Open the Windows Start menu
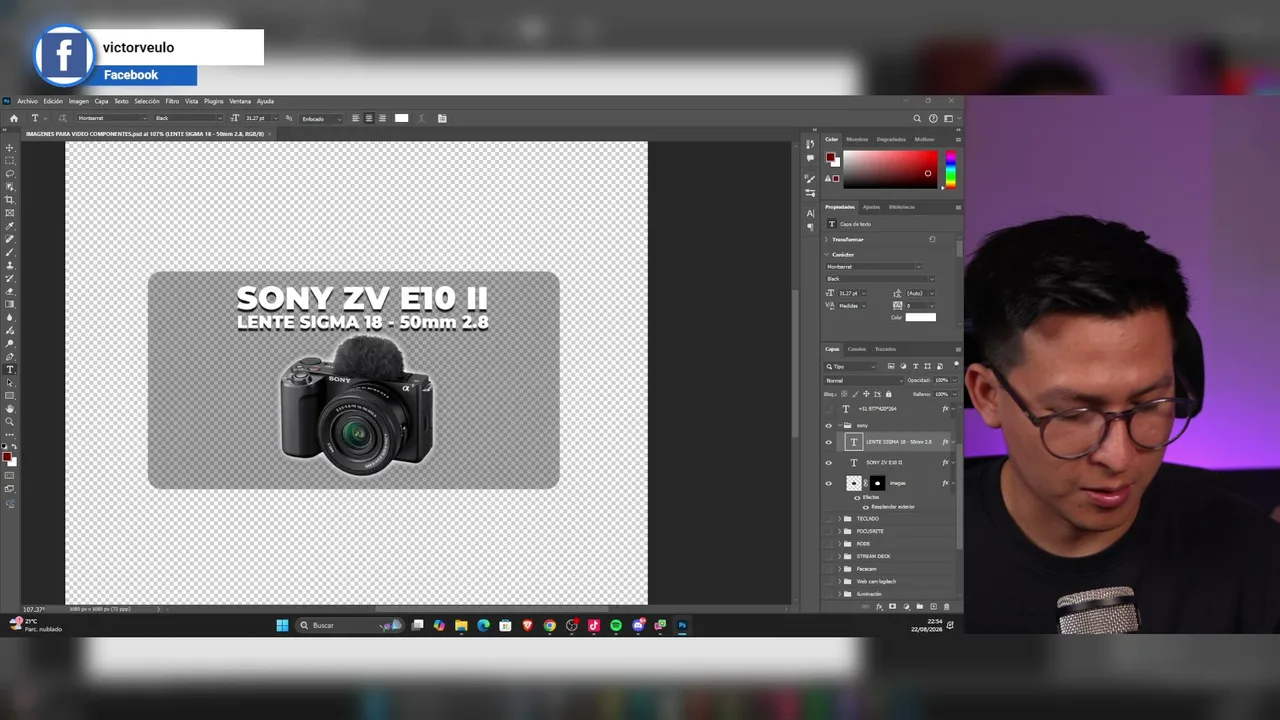The image size is (1280, 720). tap(282, 625)
